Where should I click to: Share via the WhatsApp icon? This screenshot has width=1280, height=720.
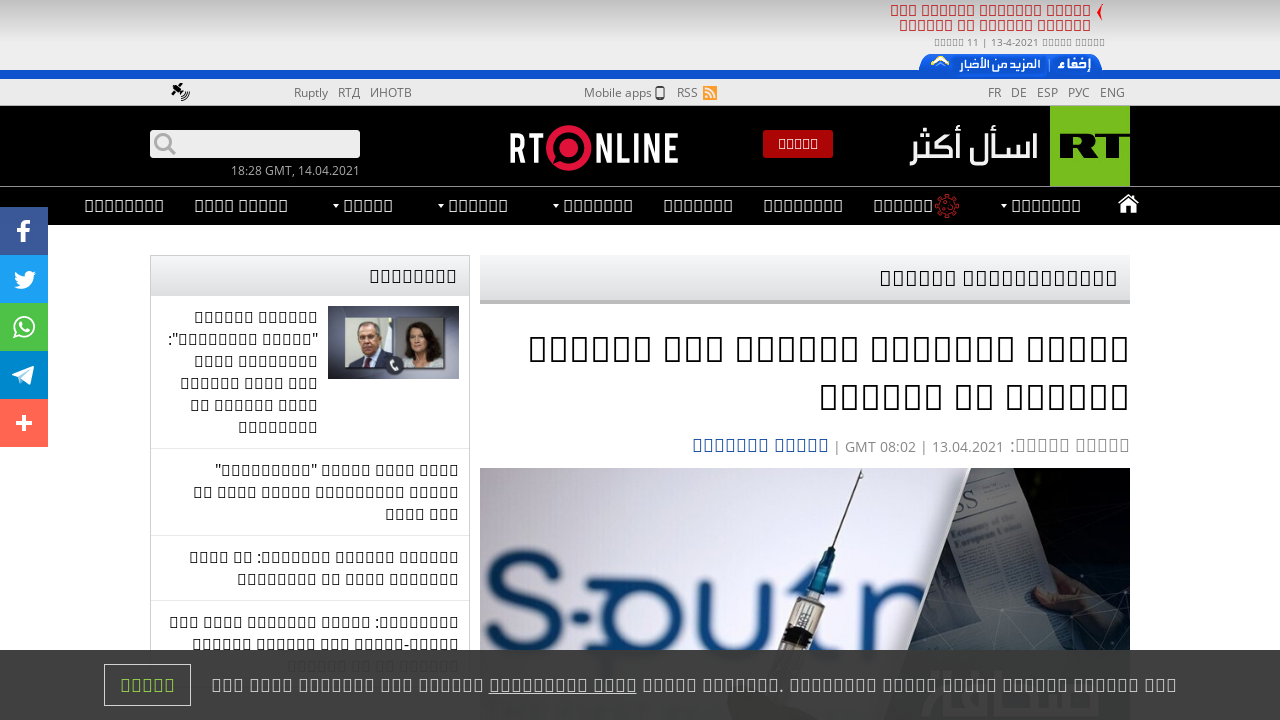tap(24, 327)
